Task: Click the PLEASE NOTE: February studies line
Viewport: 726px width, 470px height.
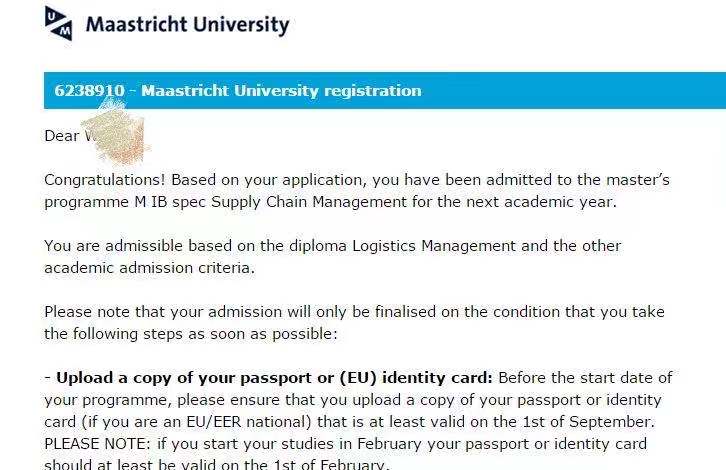Action: (345, 444)
